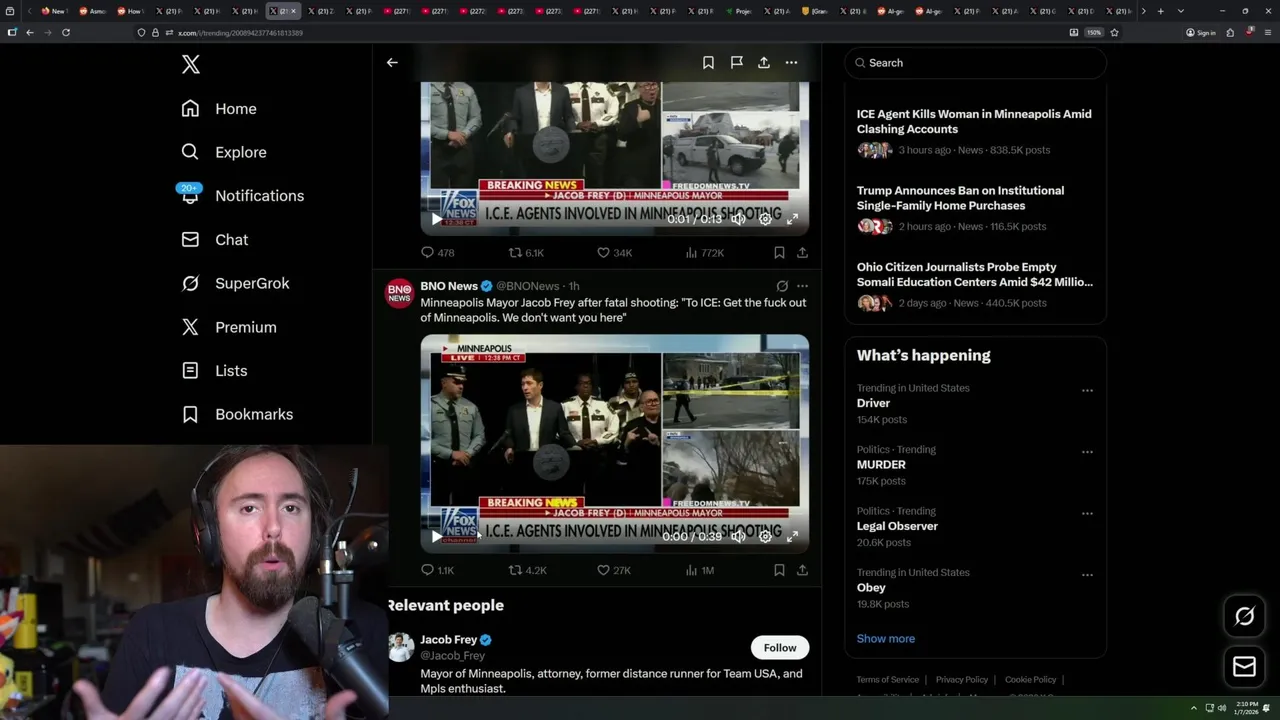
Task: Open BNO News profile name
Action: pos(449,286)
